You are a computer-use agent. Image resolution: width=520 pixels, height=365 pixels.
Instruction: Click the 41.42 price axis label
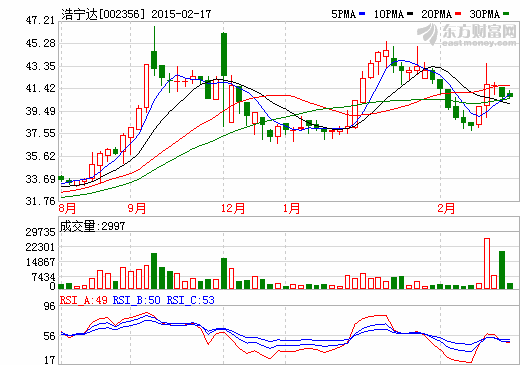[40, 88]
